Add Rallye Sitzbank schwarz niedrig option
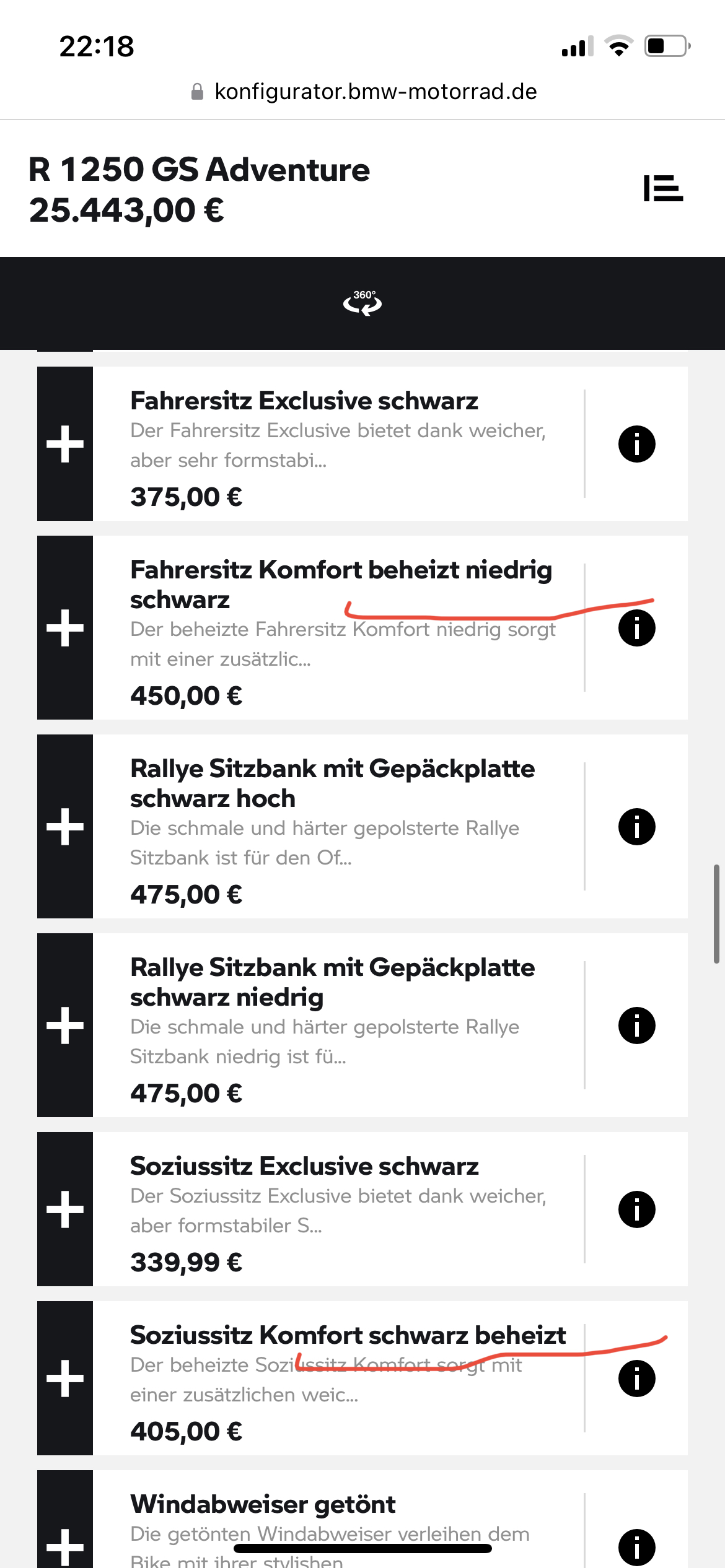Viewport: 725px width, 1568px height. (65, 1026)
